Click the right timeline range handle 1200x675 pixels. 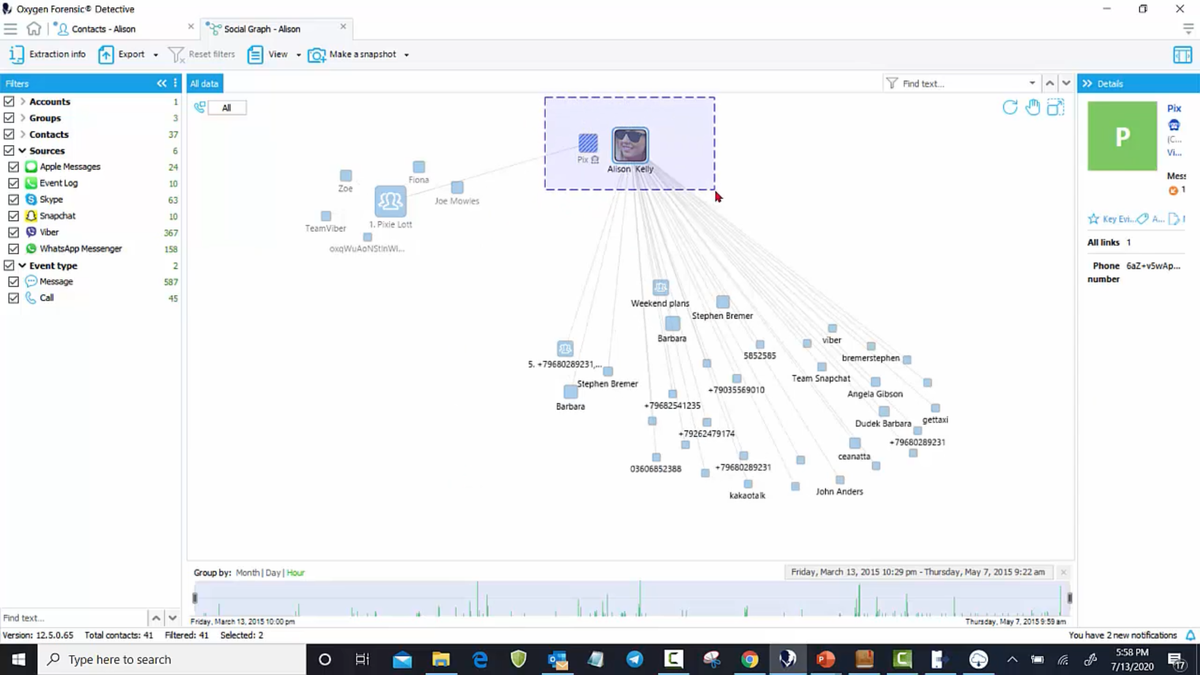click(1070, 598)
